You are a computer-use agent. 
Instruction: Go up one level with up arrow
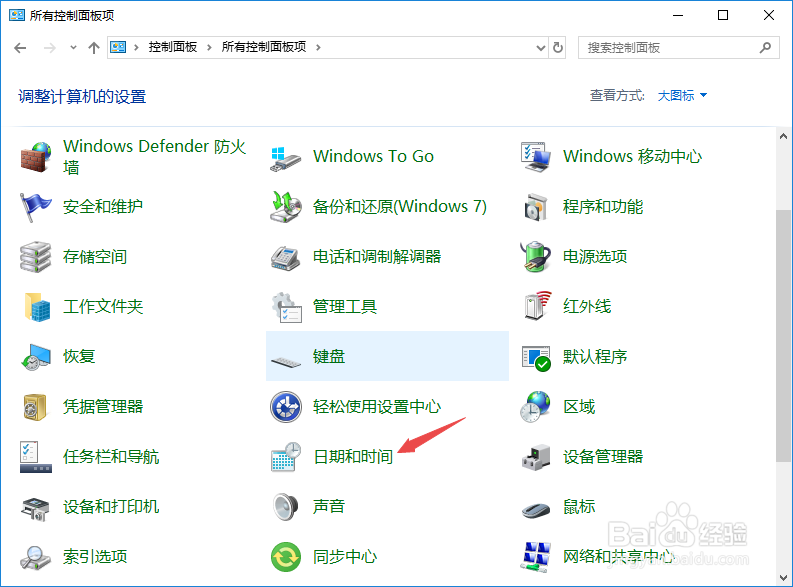click(x=94, y=48)
